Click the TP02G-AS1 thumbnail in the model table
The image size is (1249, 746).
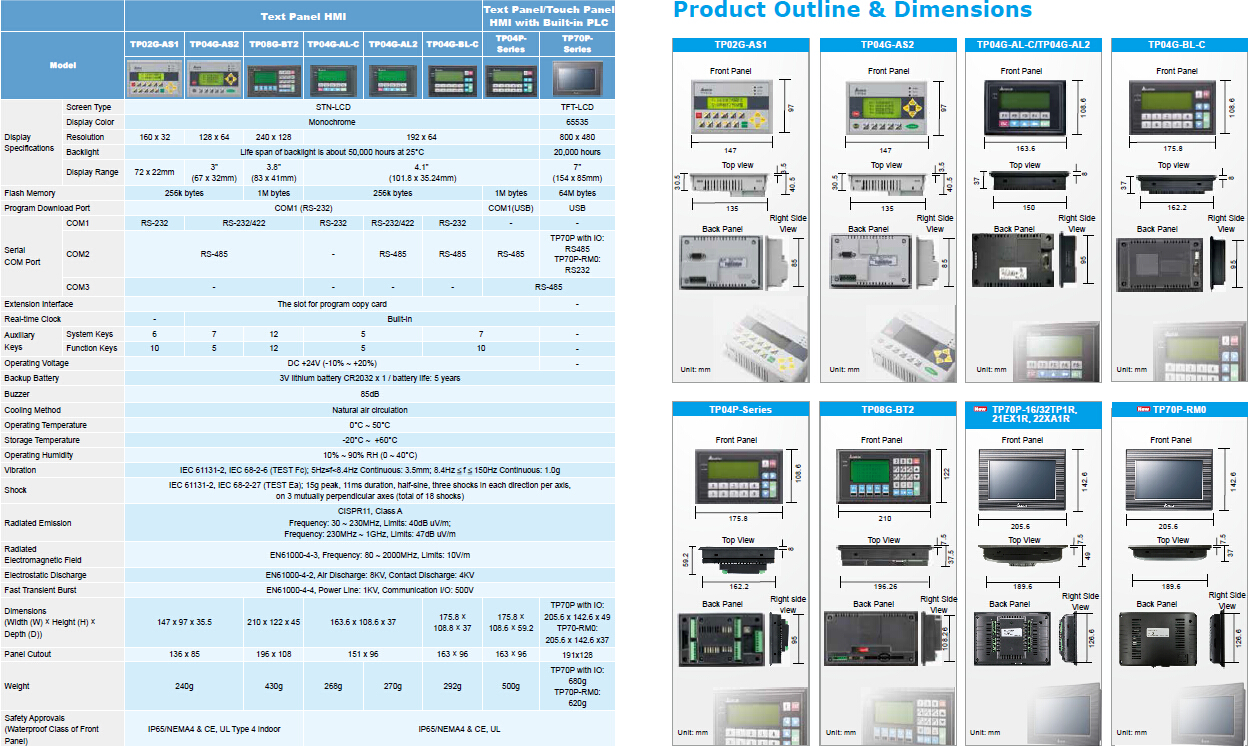click(x=154, y=77)
